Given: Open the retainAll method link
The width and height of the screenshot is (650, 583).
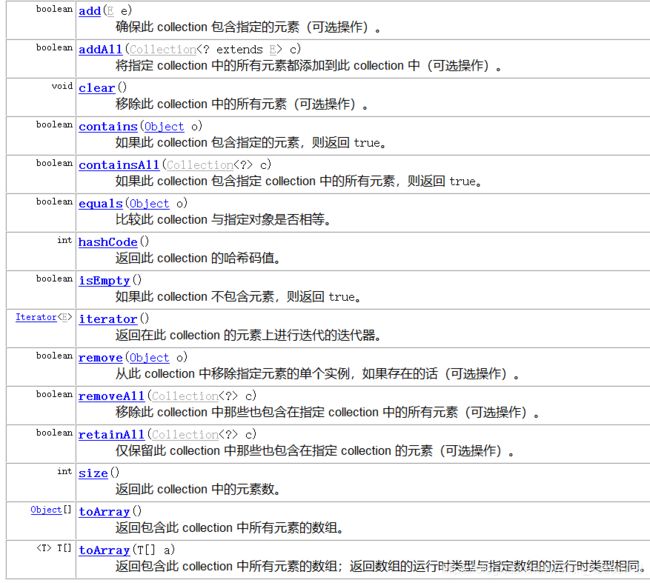Looking at the screenshot, I should pos(112,435).
